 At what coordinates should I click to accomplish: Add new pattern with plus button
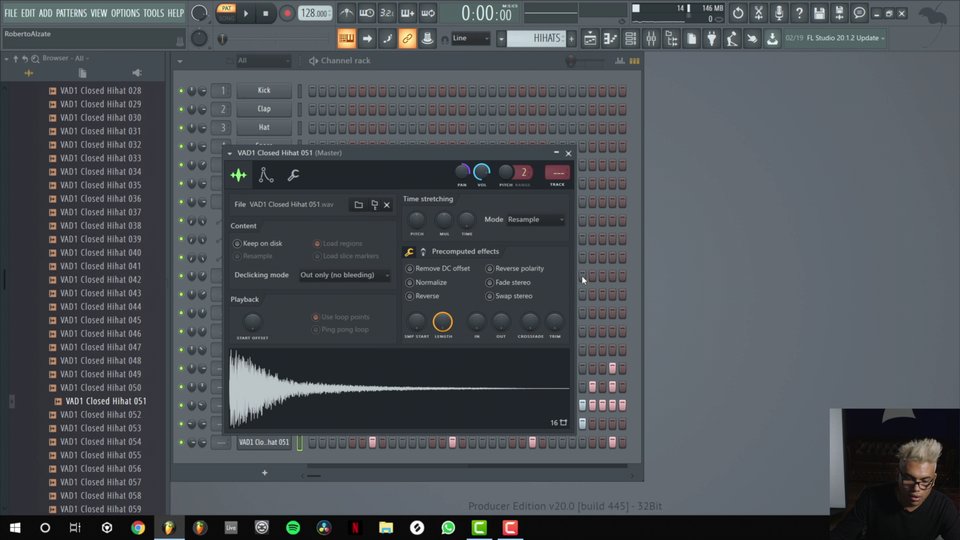pos(571,39)
